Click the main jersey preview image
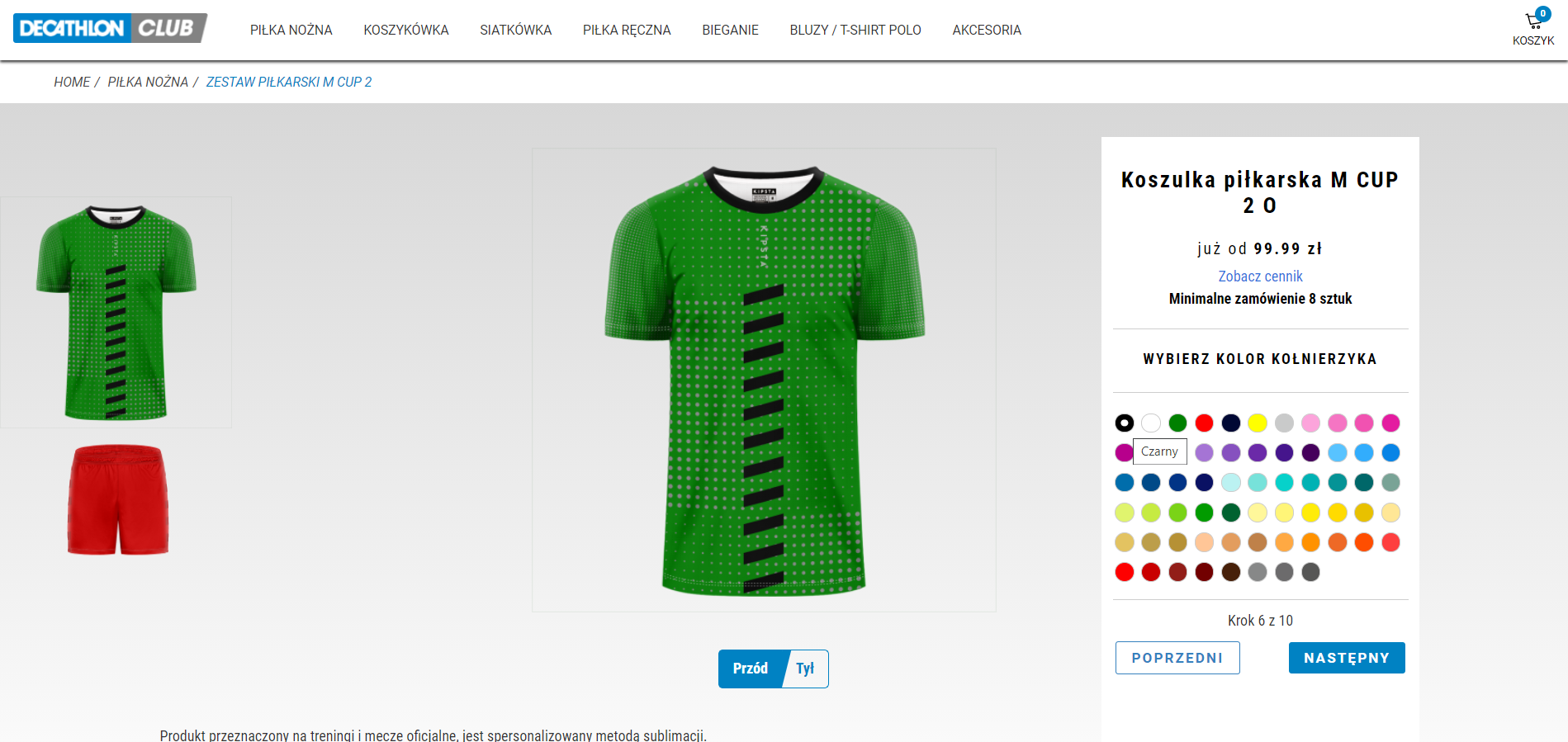 (x=764, y=380)
